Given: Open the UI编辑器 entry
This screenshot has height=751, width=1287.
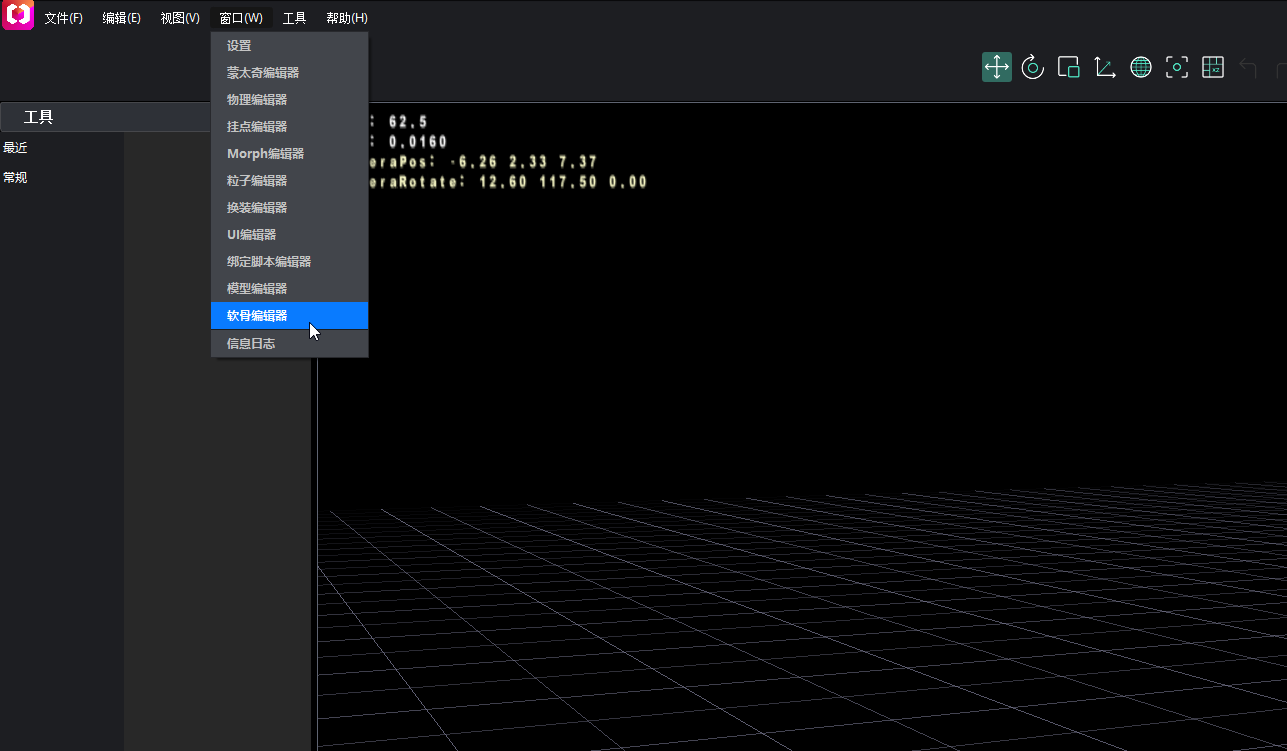Looking at the screenshot, I should click(x=290, y=235).
